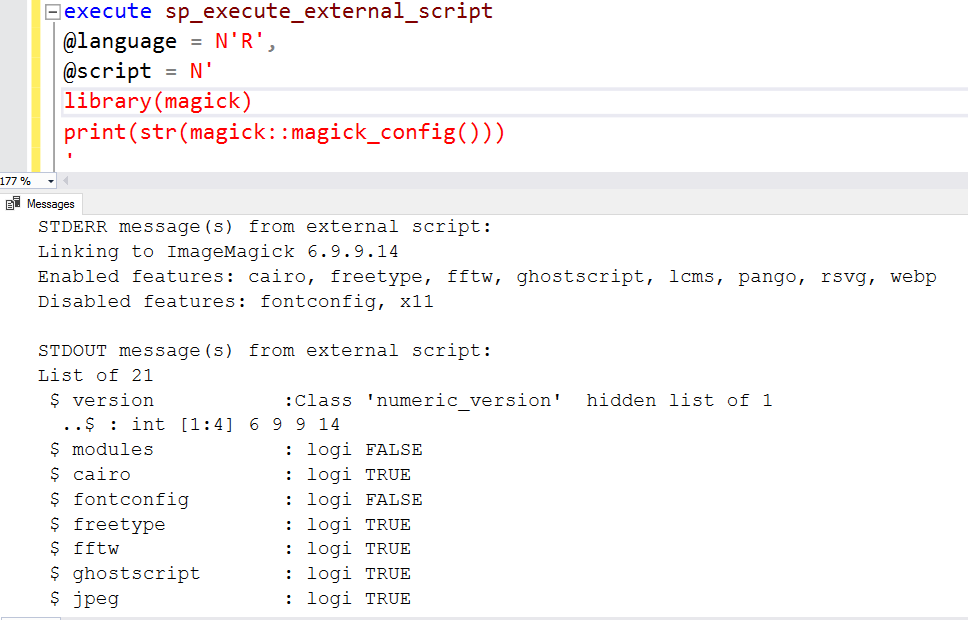Viewport: 968px width, 620px height.
Task: Switch to the Messages tab
Action: (x=49, y=204)
